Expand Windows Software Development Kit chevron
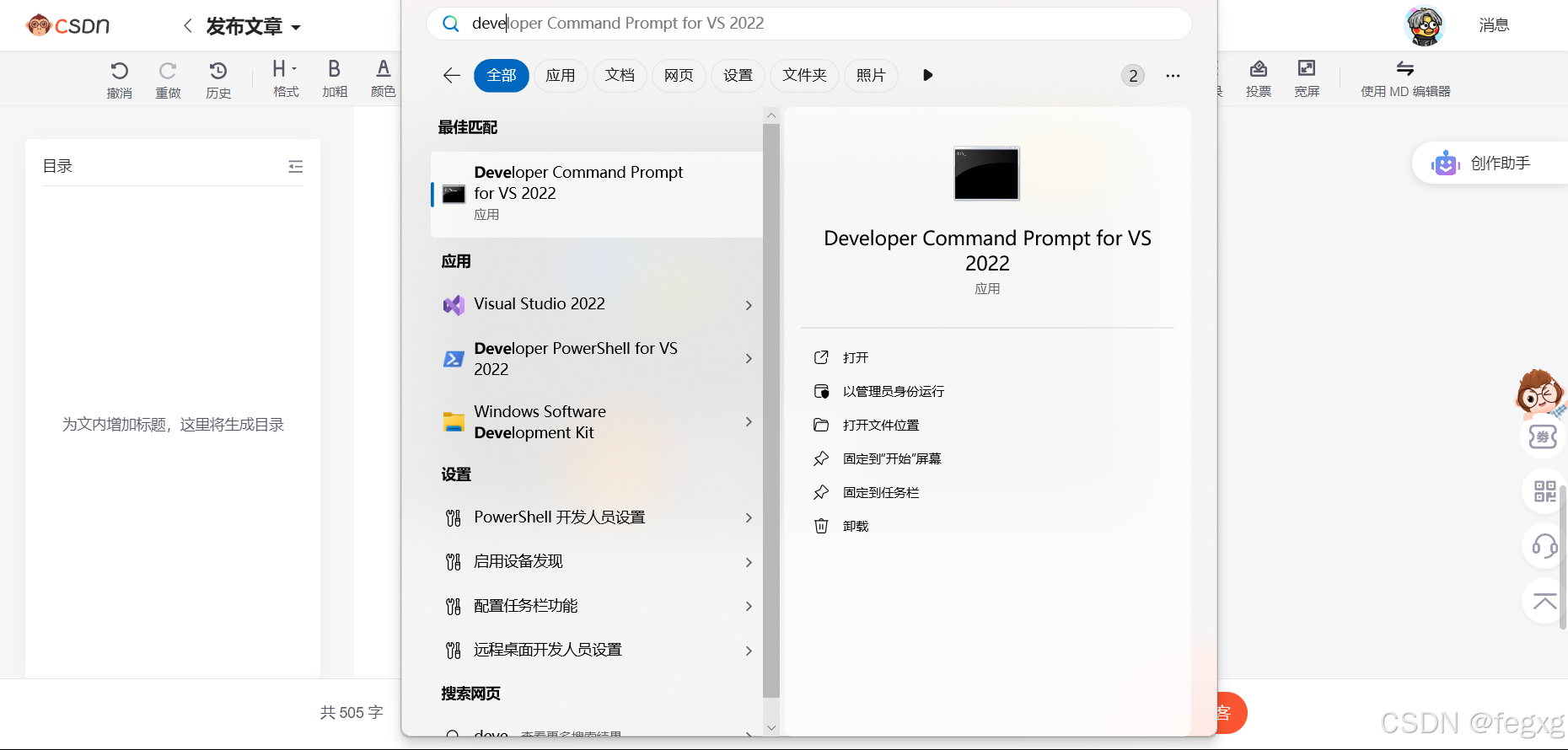This screenshot has height=750, width=1568. click(x=749, y=421)
